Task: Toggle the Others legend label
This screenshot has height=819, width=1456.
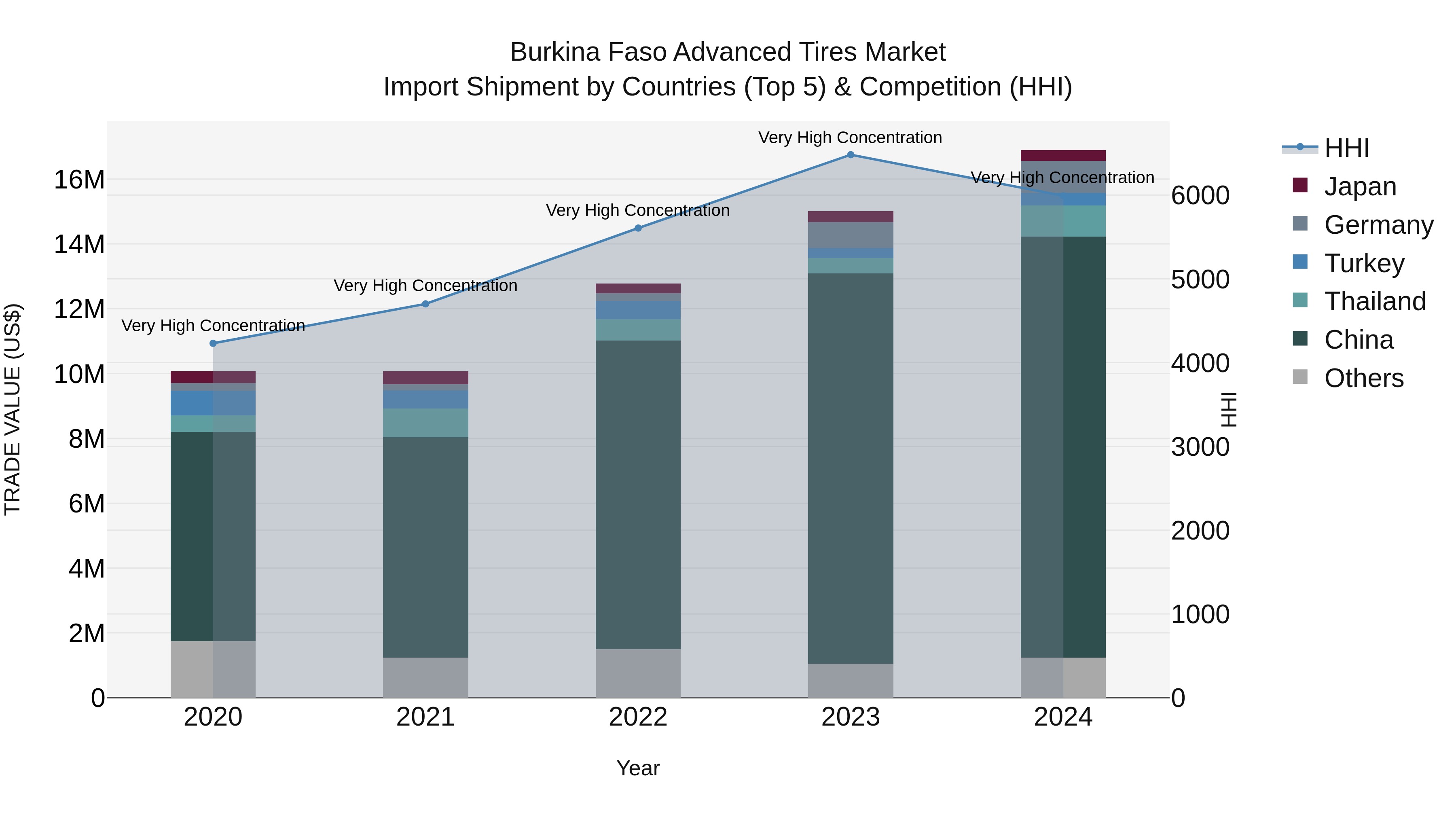Action: [x=1364, y=378]
